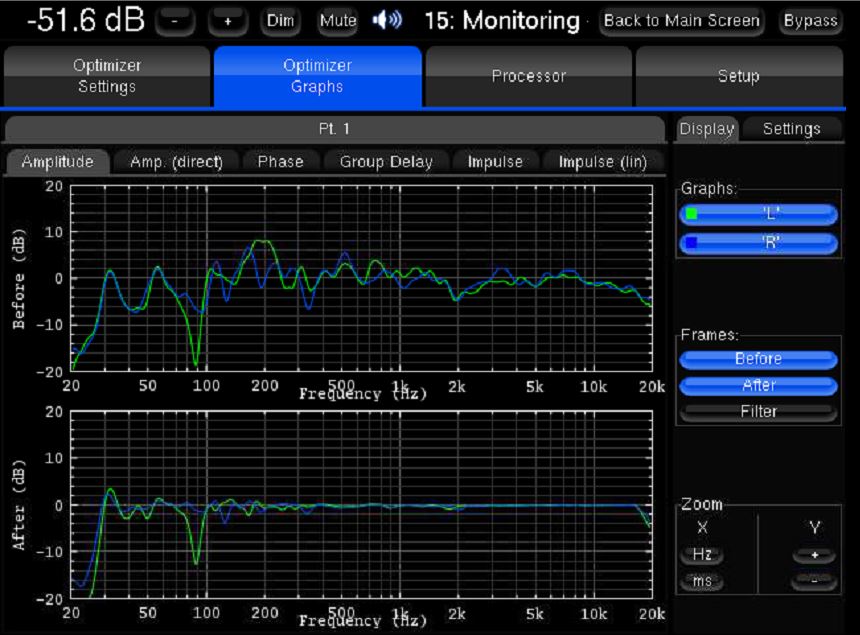Toggle the Bypass button

(x=810, y=21)
